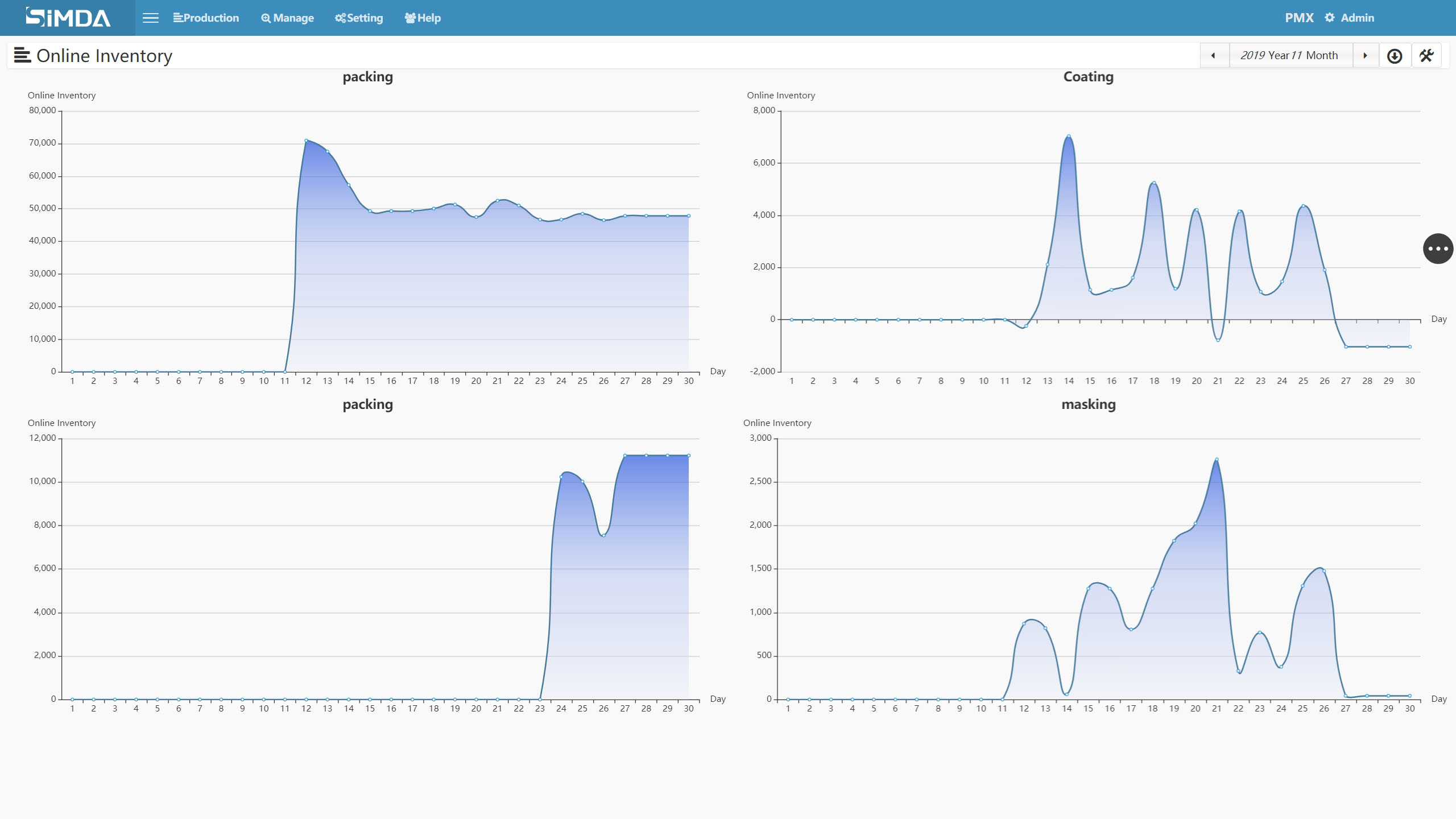This screenshot has height=819, width=1456.
Task: Open the Manage menu
Action: (287, 18)
